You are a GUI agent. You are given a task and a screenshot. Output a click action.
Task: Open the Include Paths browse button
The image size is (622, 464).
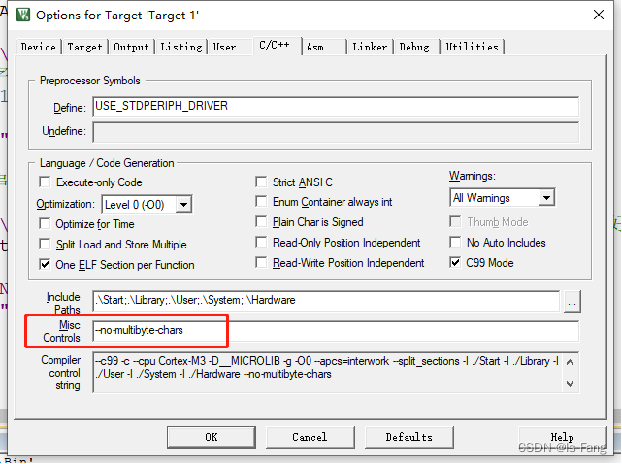pyautogui.click(x=572, y=301)
